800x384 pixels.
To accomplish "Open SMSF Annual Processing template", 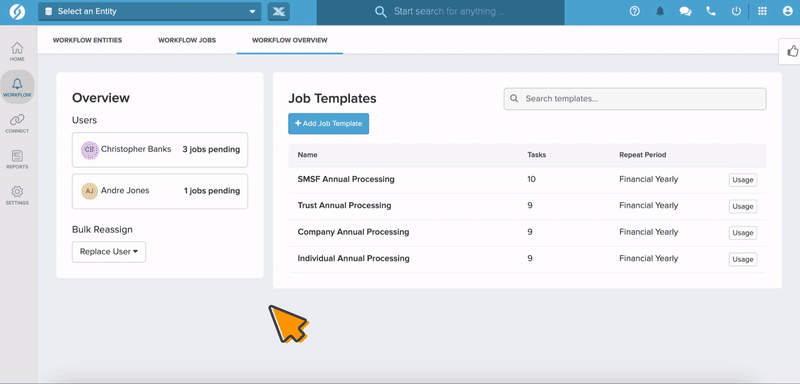I will click(x=346, y=180).
